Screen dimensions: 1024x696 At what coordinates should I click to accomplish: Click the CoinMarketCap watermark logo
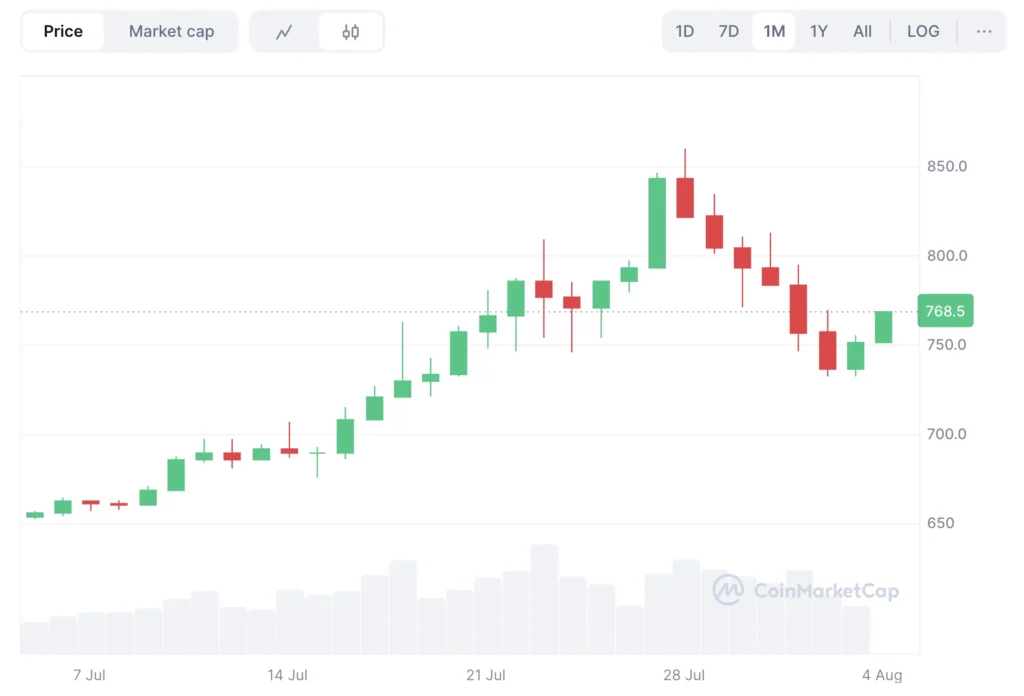[806, 590]
